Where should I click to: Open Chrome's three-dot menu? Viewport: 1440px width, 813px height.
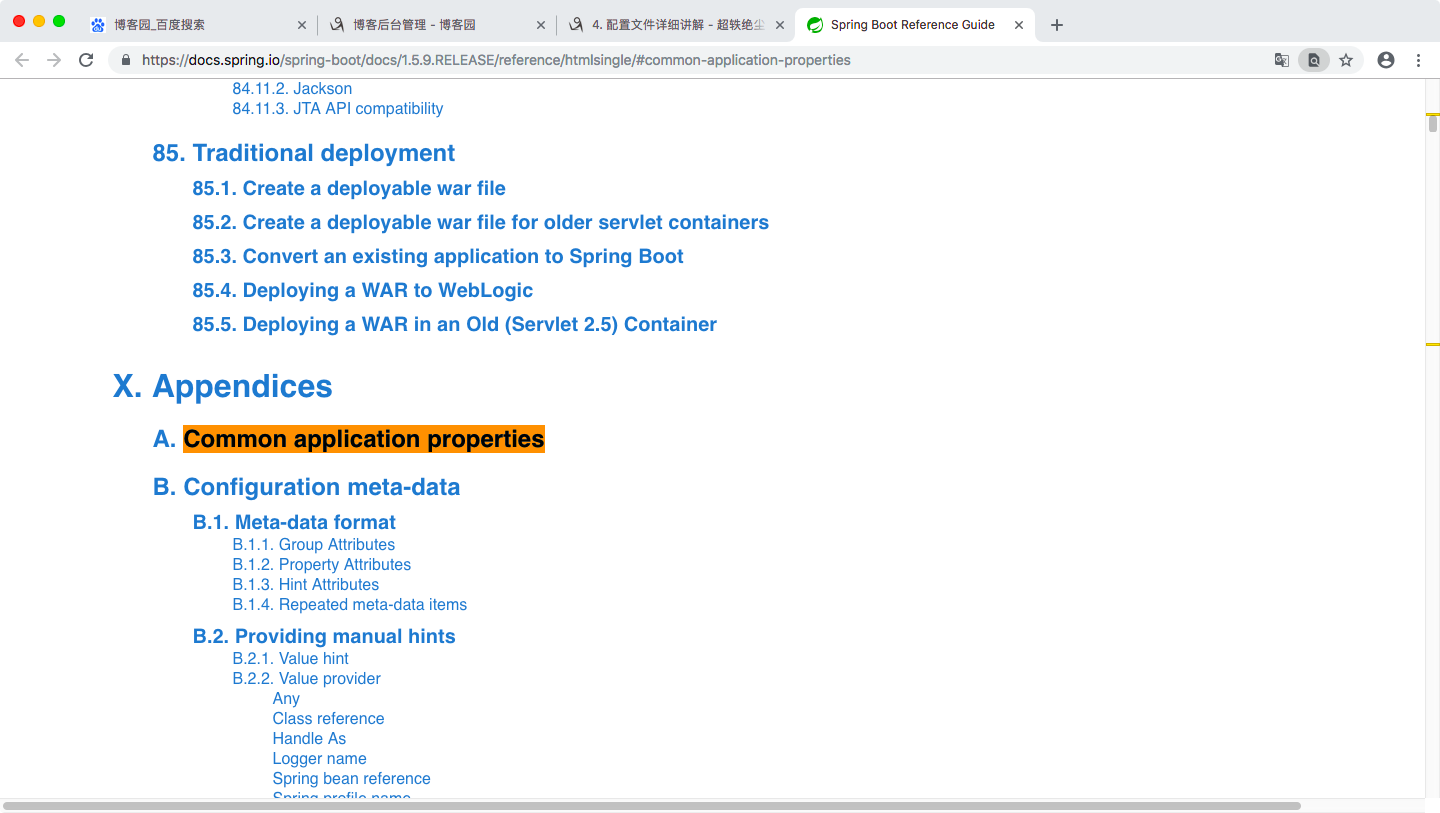1418,60
